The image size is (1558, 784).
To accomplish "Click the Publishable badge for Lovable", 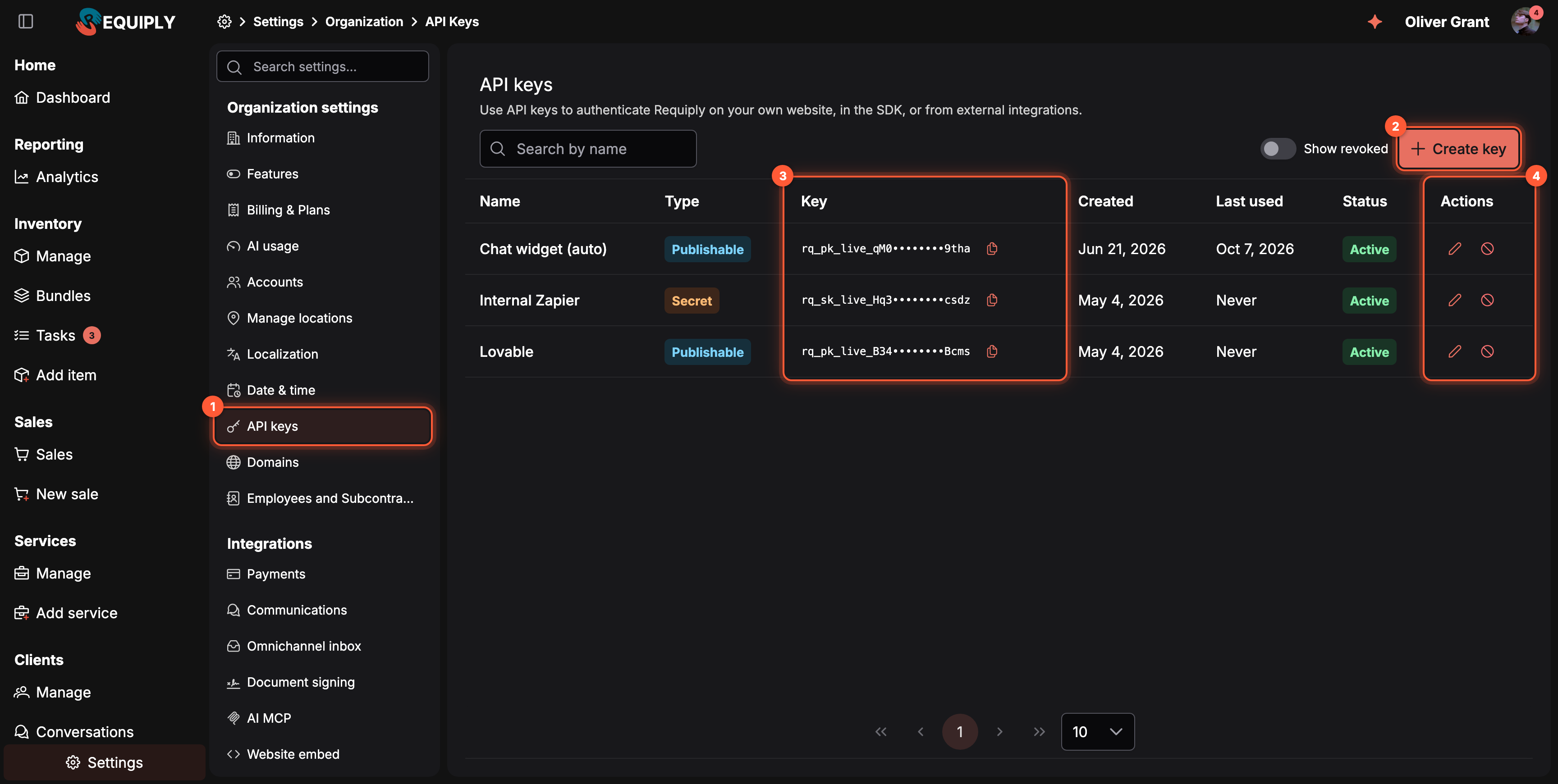I will click(x=708, y=352).
